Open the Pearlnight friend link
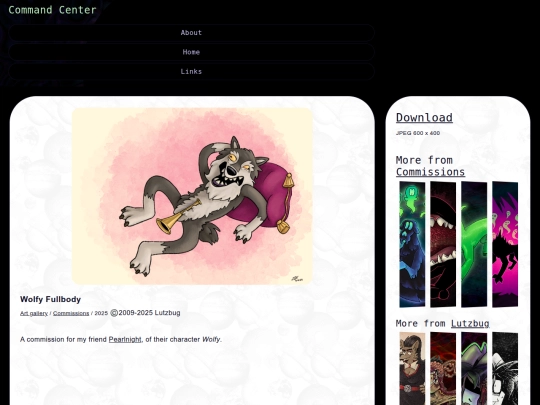The height and width of the screenshot is (405, 540). pyautogui.click(x=125, y=340)
